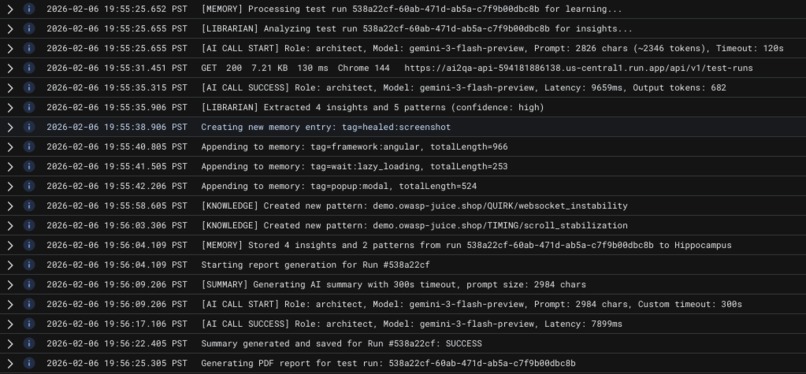Click info icon on tag=wait:lazy_loading row
Screen dimensions: 806x374
point(29,166)
